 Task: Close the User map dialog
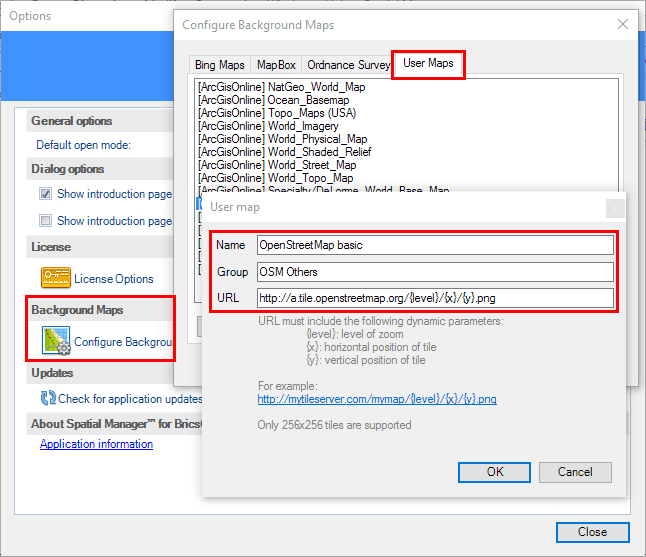(x=615, y=208)
